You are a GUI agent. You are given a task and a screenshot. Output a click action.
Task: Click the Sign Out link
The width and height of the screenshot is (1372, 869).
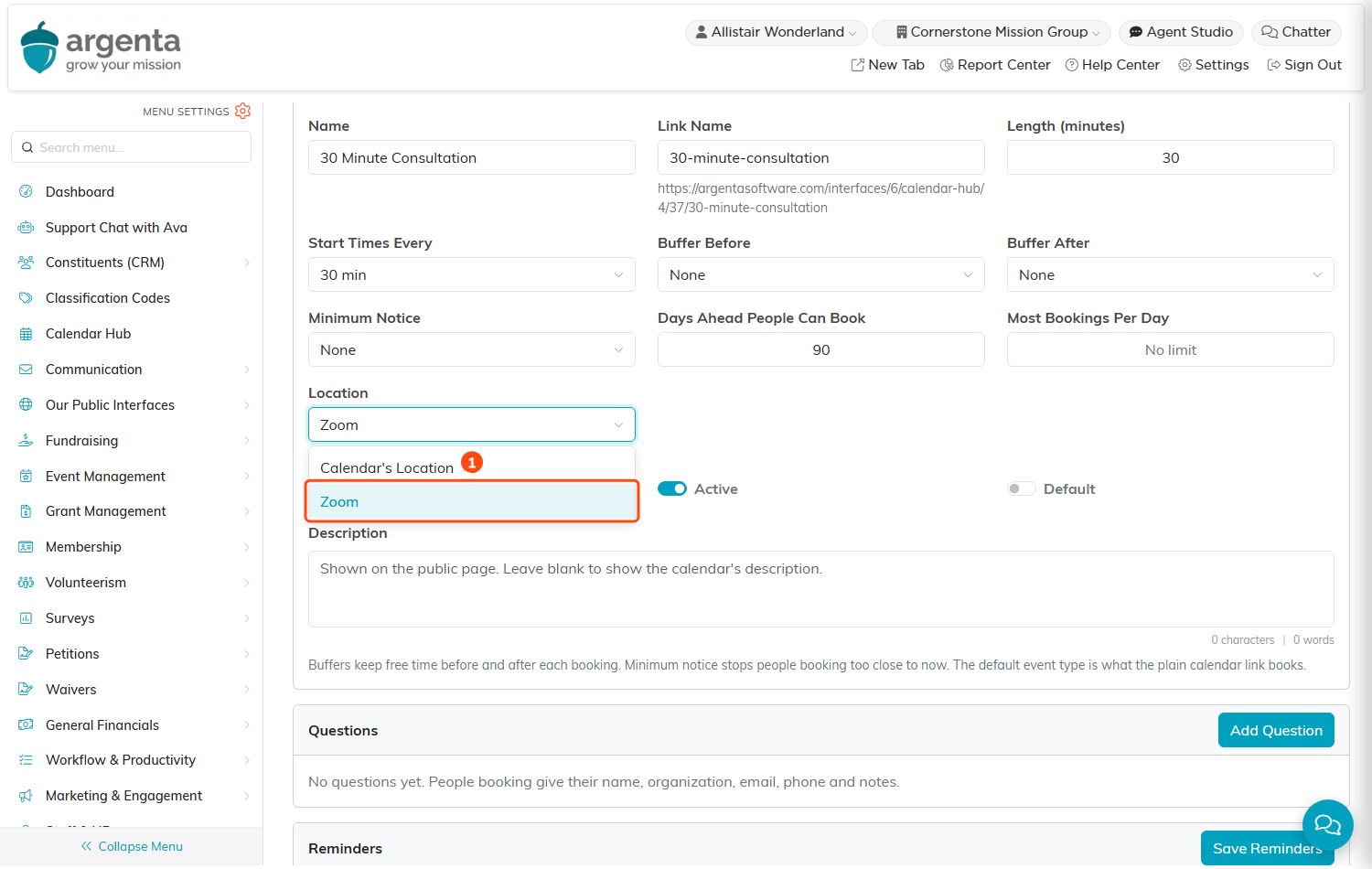1304,65
